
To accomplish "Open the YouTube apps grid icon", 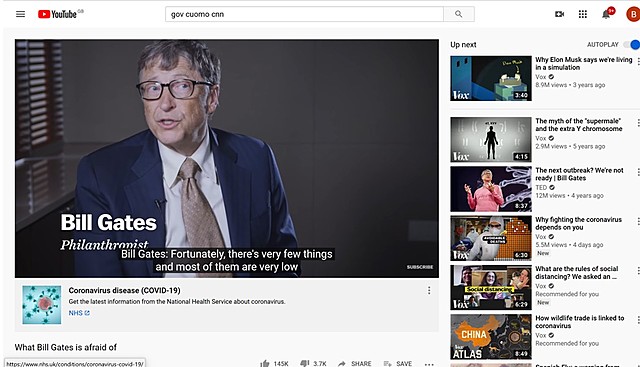I will (x=583, y=14).
